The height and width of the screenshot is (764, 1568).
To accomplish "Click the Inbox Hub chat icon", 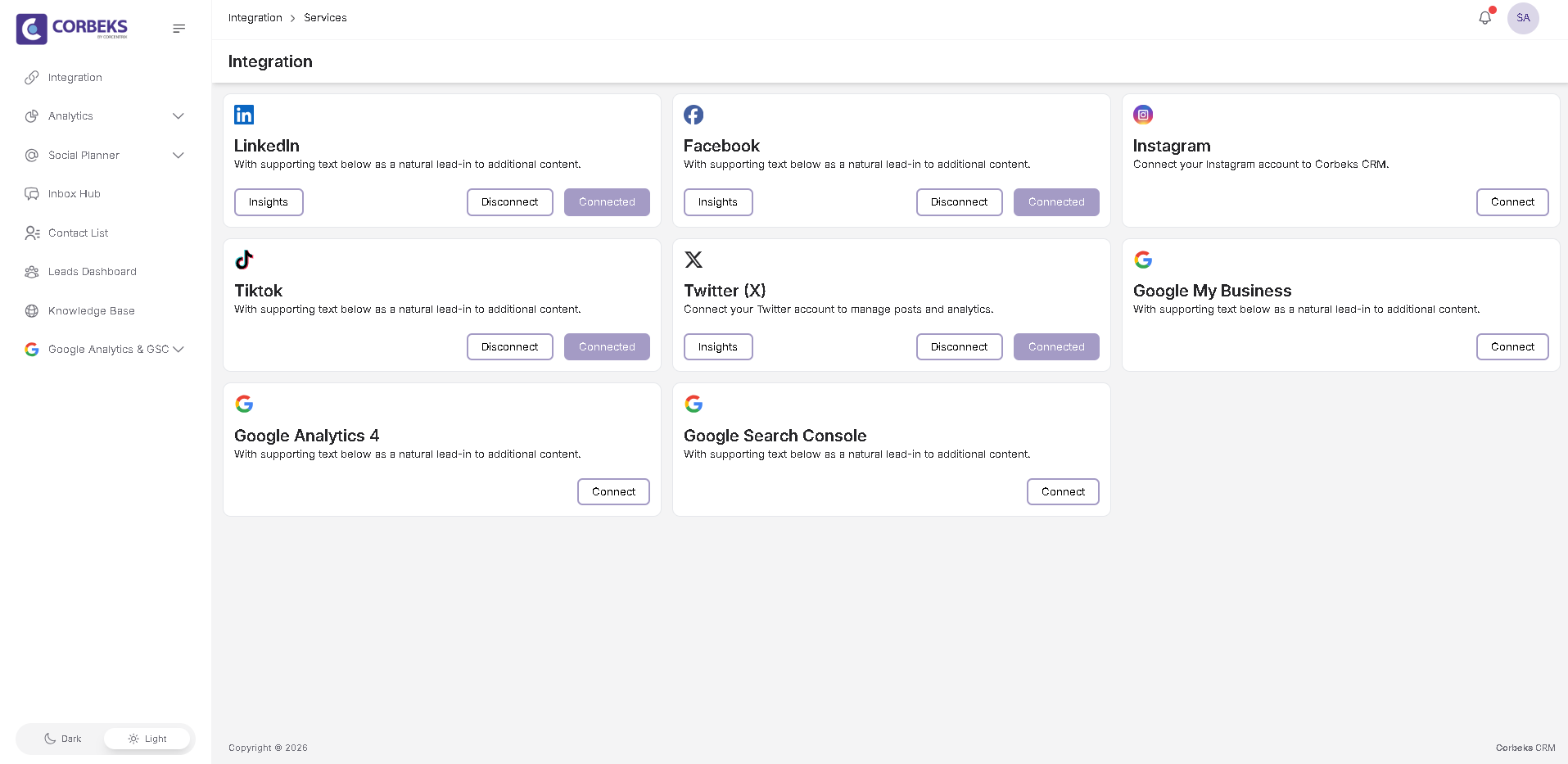I will click(32, 194).
